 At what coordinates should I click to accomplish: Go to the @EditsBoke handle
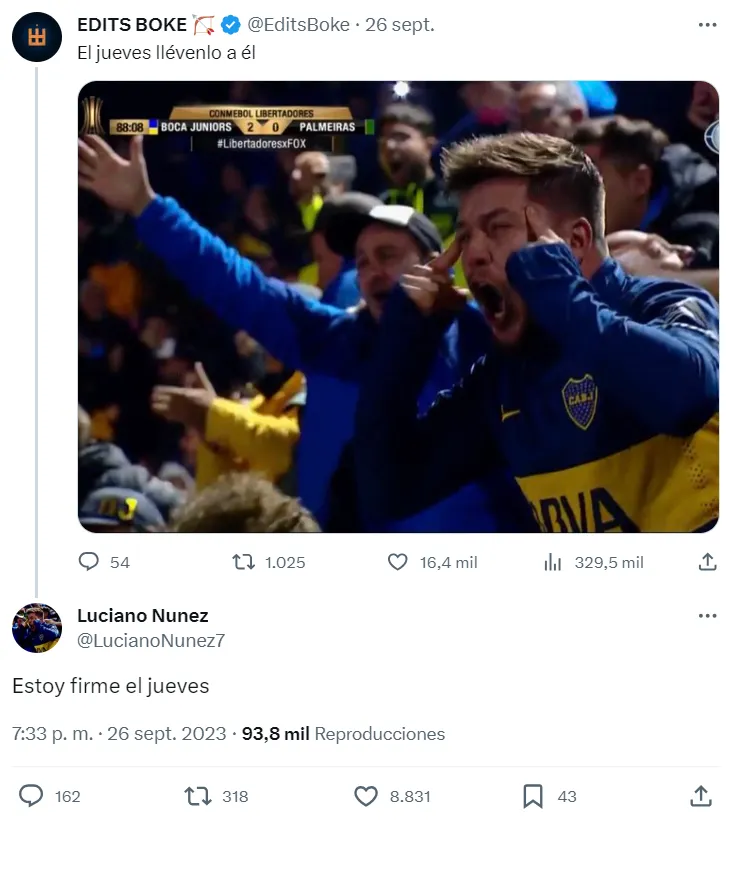pos(298,25)
